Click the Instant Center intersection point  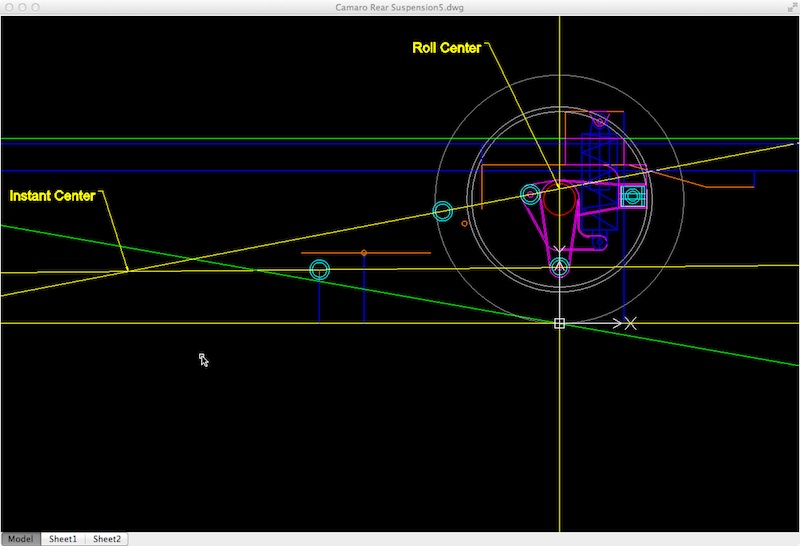[x=127, y=270]
